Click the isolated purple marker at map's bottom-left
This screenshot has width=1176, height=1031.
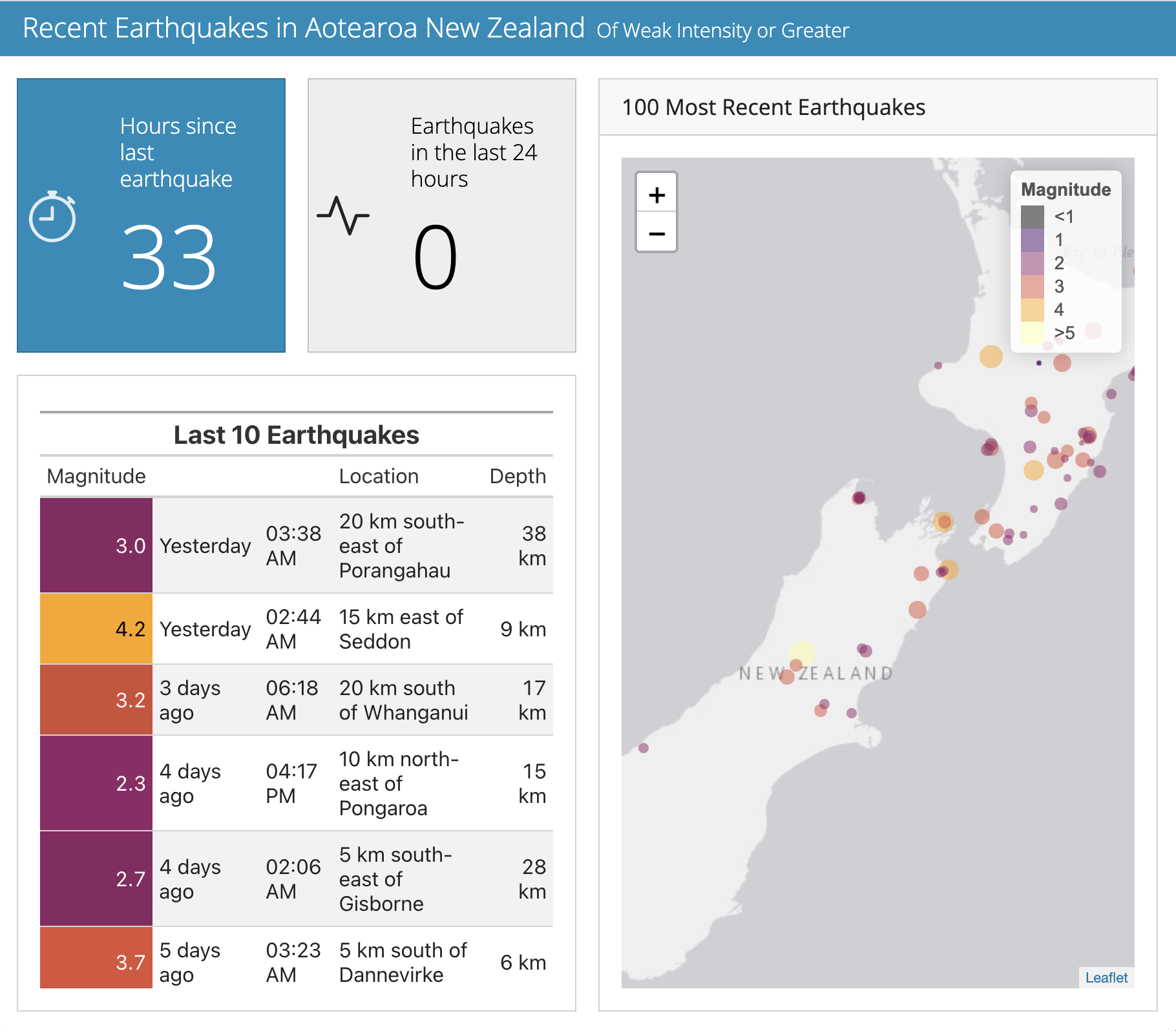coord(644,748)
